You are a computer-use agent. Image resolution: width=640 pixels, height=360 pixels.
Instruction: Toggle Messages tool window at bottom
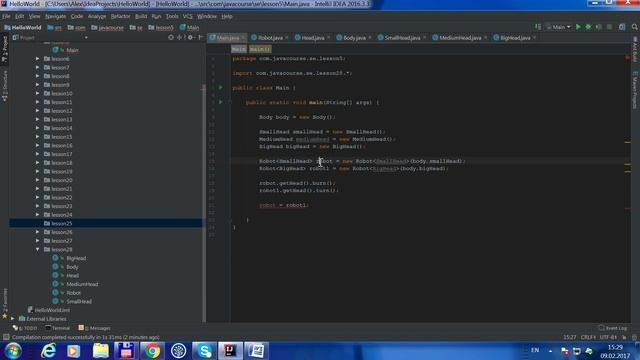(x=95, y=328)
